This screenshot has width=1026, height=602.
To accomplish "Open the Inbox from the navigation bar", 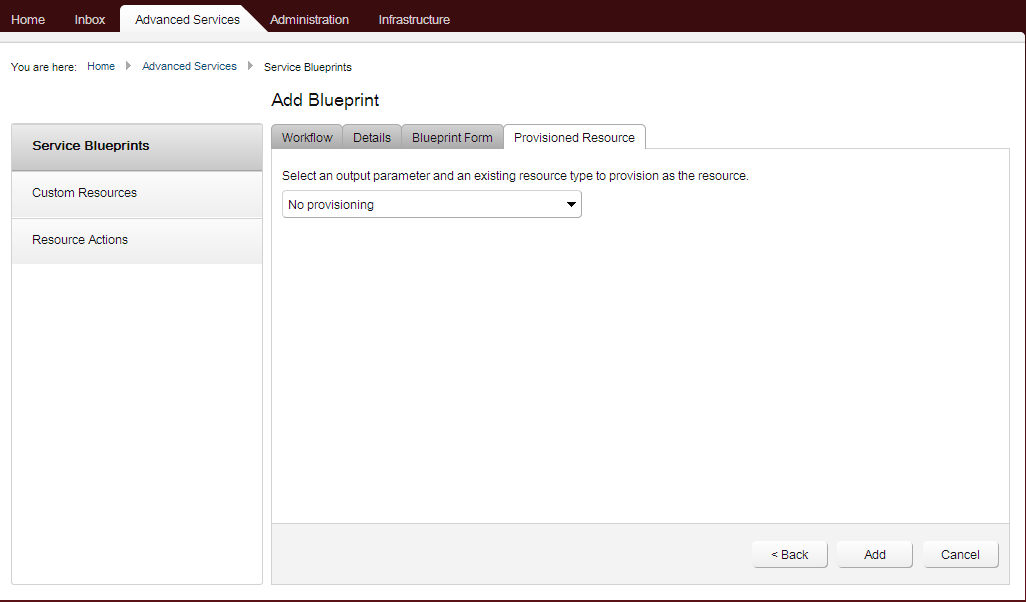I will [89, 18].
